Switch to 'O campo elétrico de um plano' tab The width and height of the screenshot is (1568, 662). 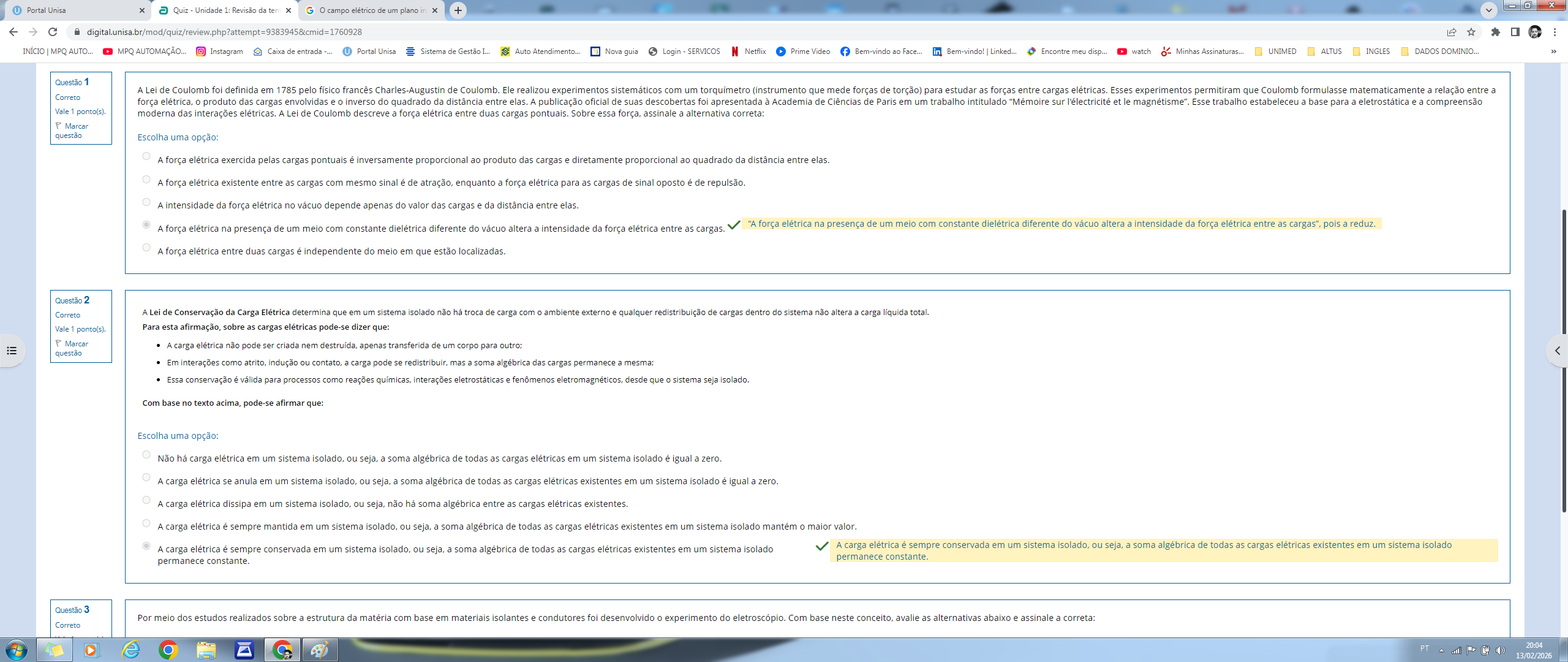(x=371, y=10)
